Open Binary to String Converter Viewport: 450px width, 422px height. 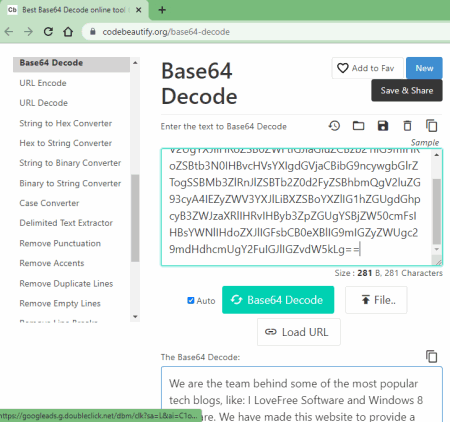[x=70, y=183]
